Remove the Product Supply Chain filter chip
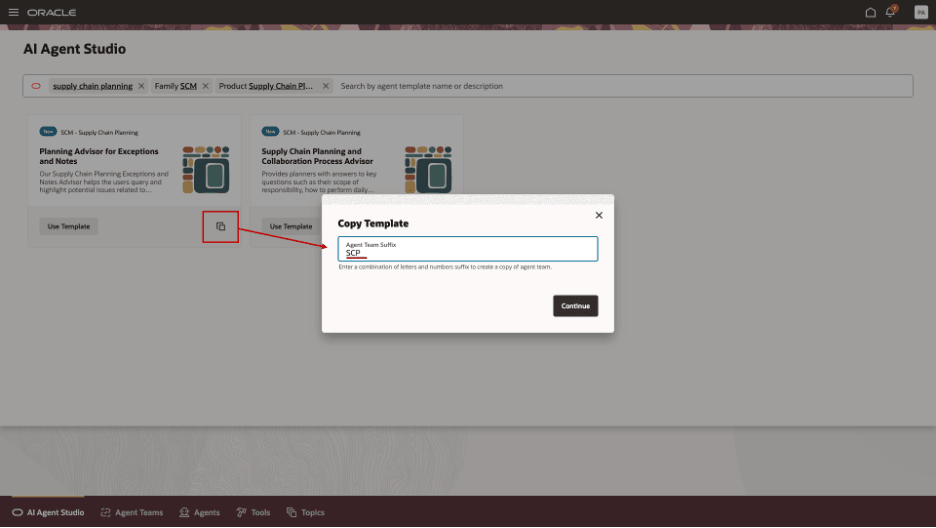This screenshot has height=528, width=936. (x=325, y=86)
